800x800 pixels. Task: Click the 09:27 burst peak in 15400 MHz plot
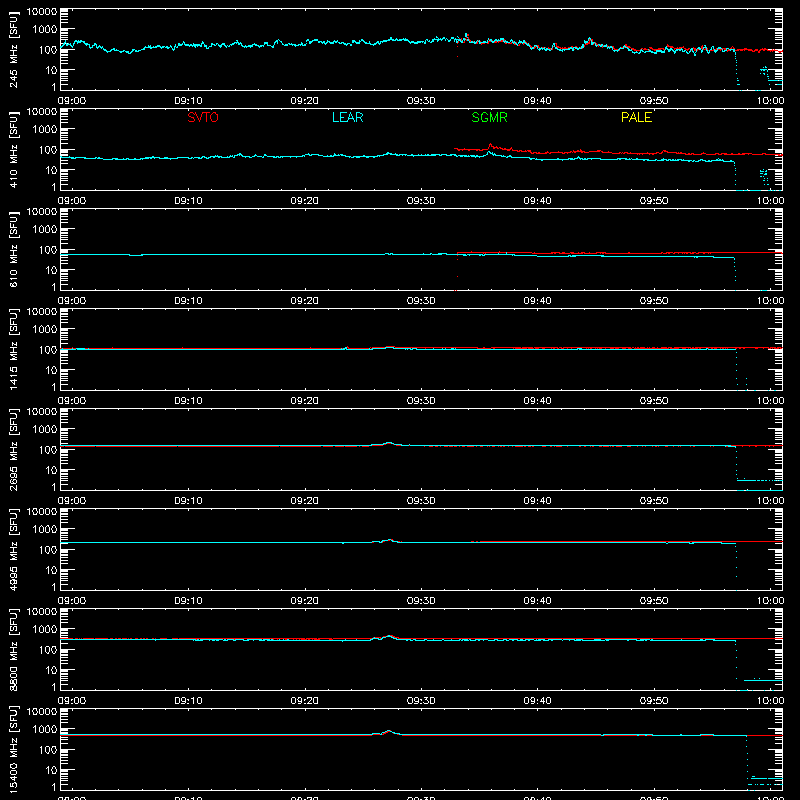click(x=389, y=731)
